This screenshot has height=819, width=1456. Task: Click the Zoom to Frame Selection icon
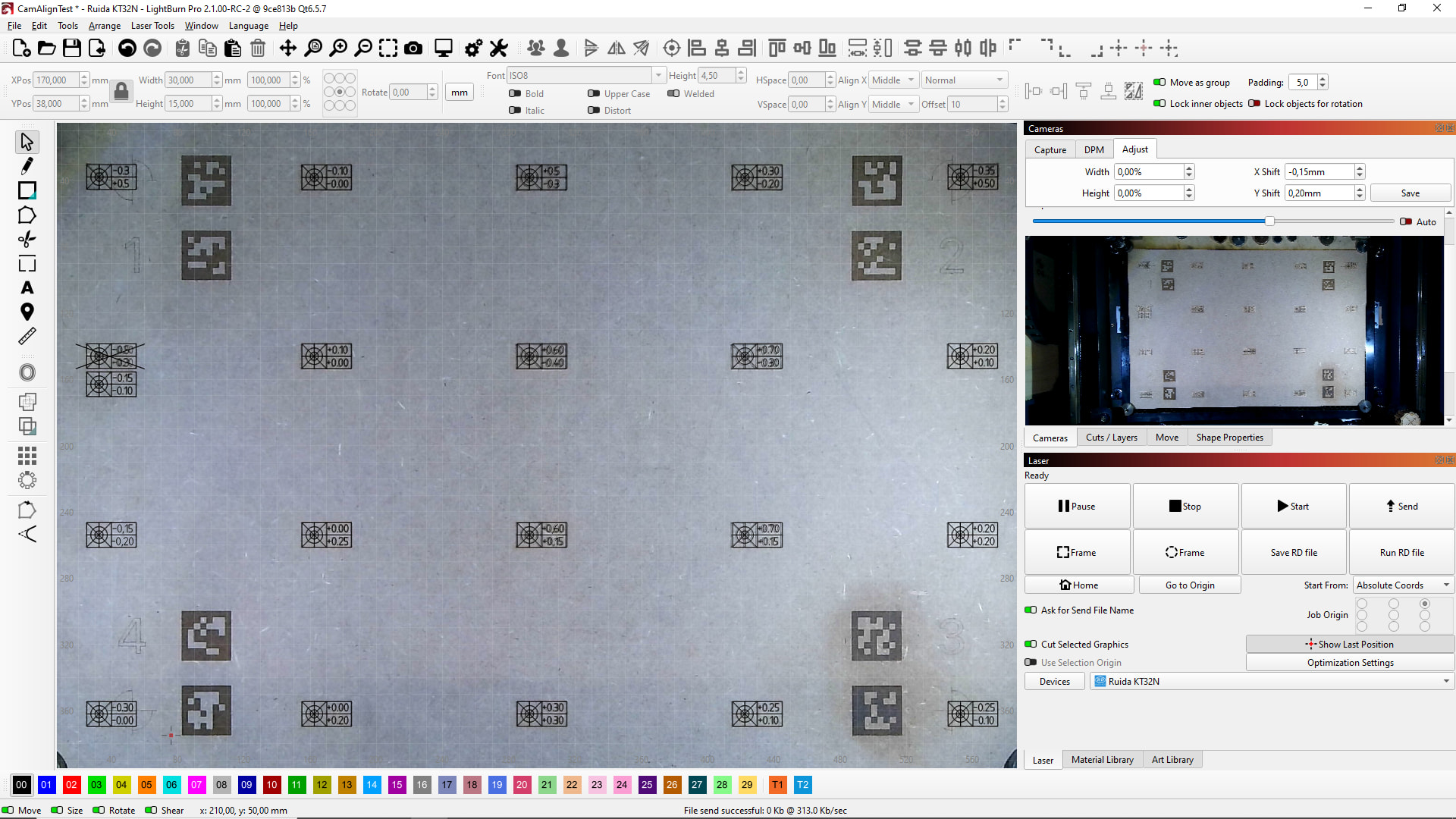tap(388, 49)
